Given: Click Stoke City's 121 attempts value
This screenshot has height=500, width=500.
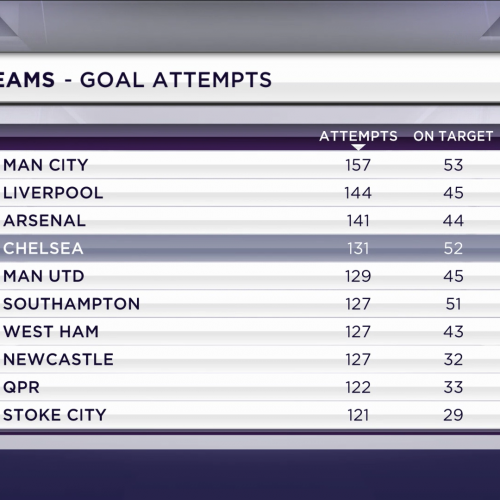Looking at the screenshot, I should click(358, 415).
